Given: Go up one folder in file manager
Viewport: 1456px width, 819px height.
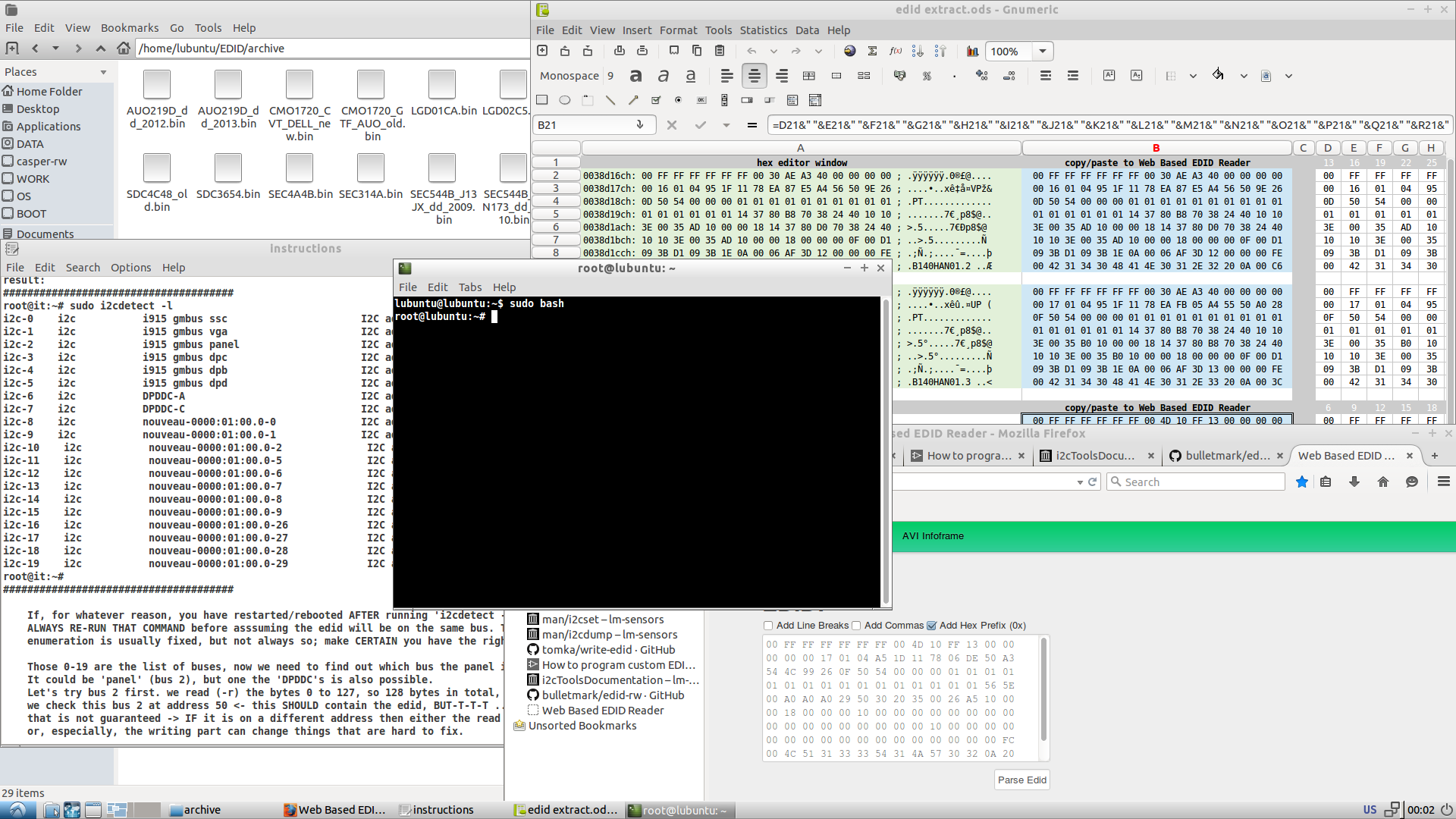Looking at the screenshot, I should click(x=100, y=48).
